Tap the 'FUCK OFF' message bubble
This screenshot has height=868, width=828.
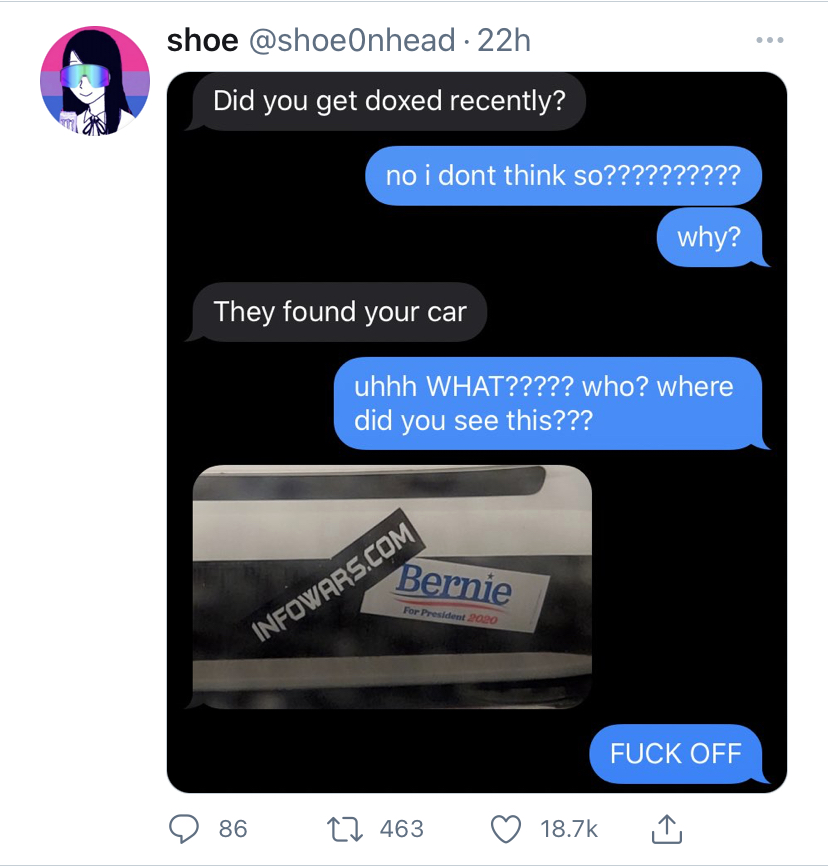(676, 753)
